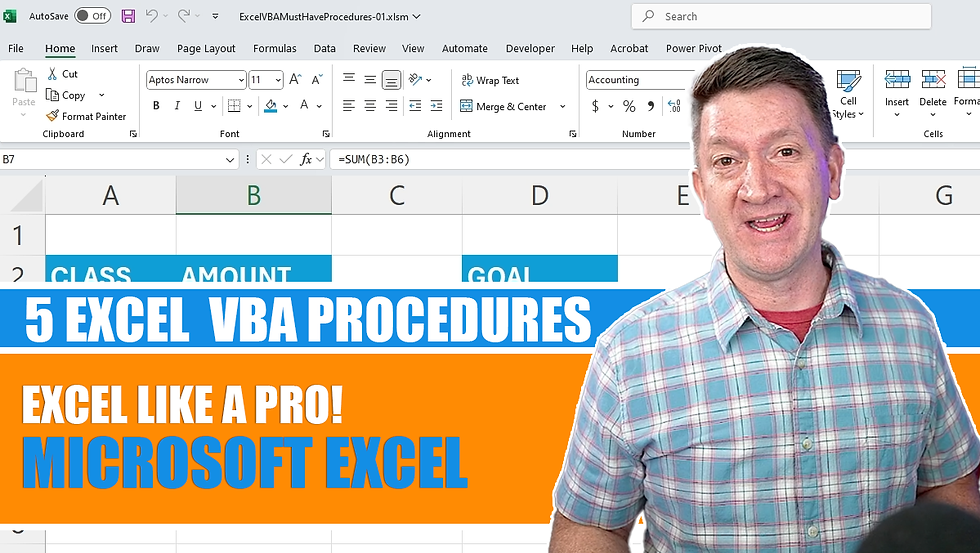Open the Developer tab
980x553 pixels.
click(530, 48)
